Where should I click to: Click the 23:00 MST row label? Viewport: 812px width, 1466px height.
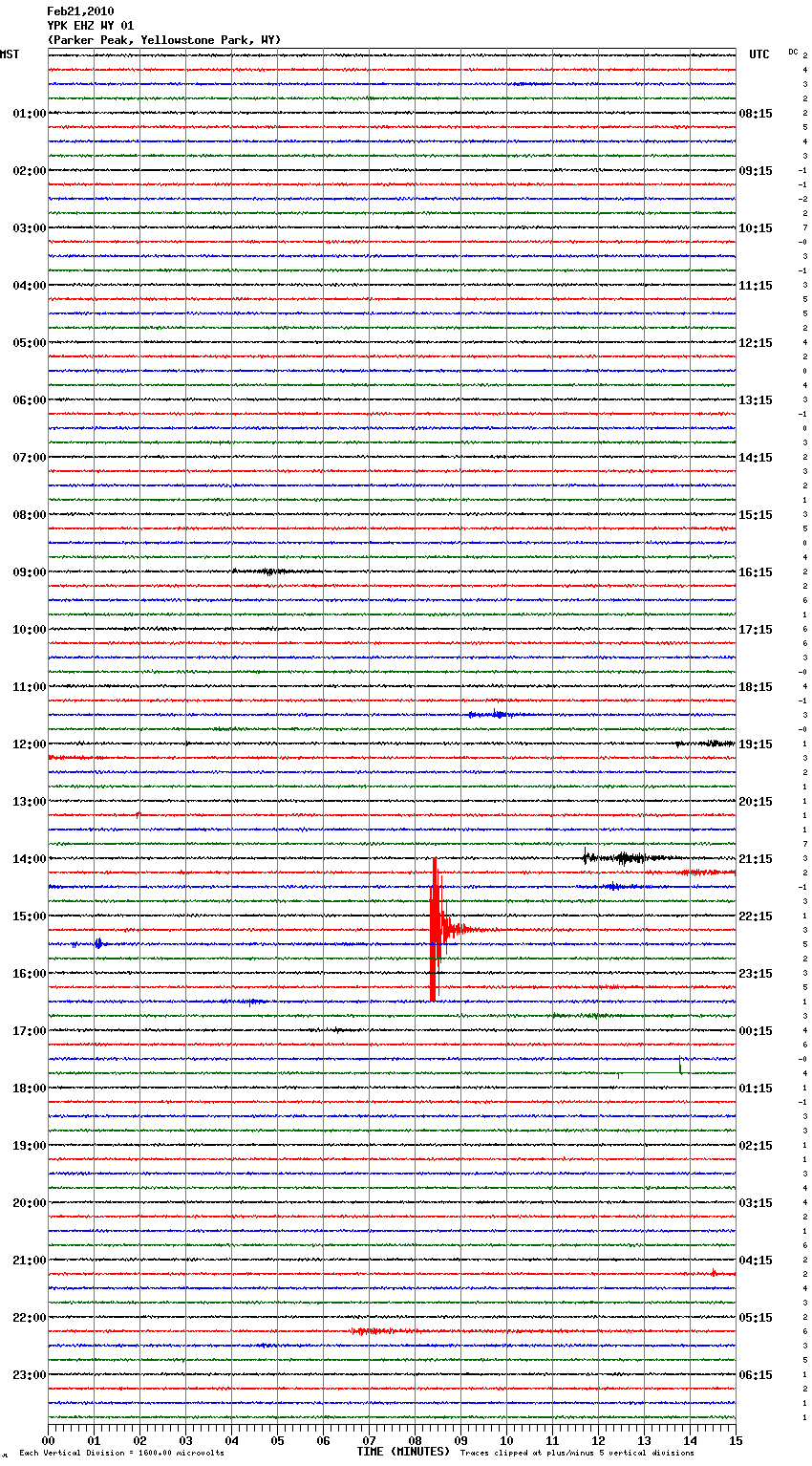point(29,1375)
